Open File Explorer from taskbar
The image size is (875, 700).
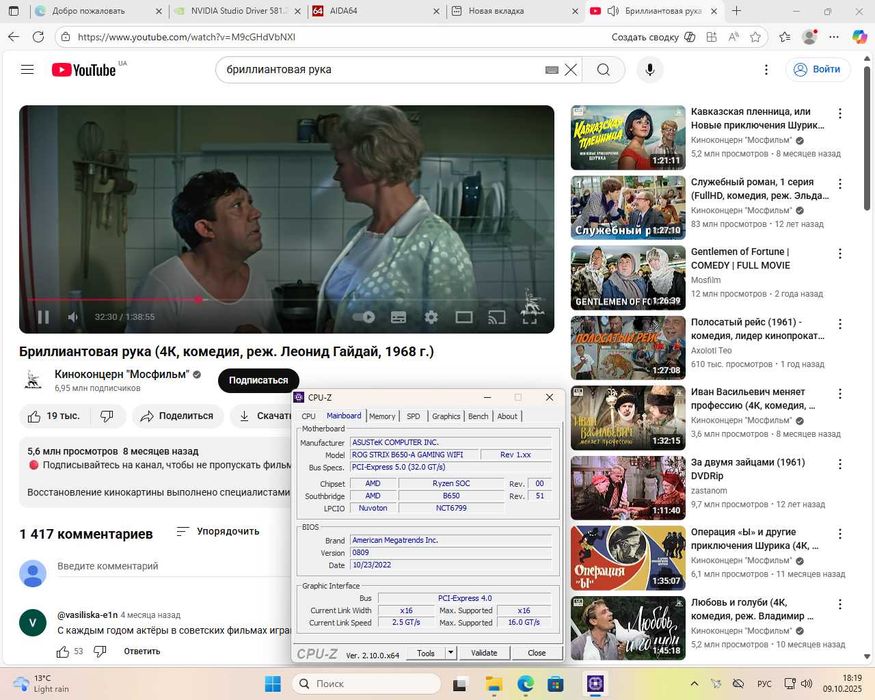click(x=494, y=684)
